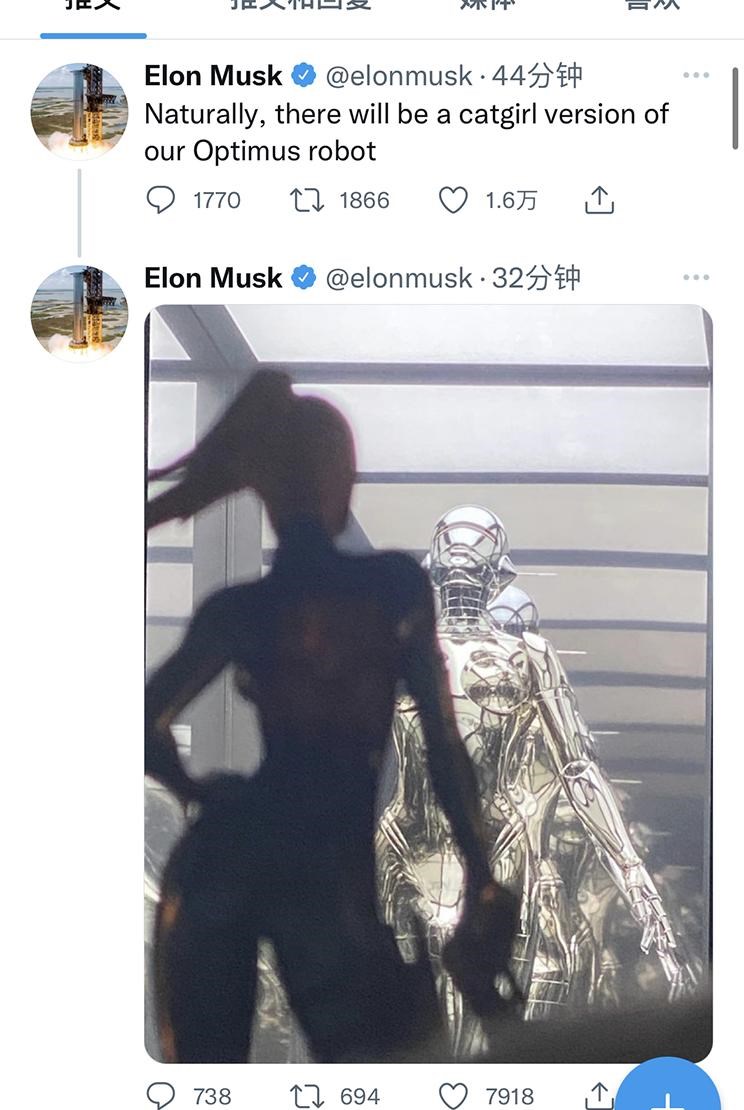Tap the blue compose tweet floating button
Screen dimensions: 744x1110
(668, 1090)
